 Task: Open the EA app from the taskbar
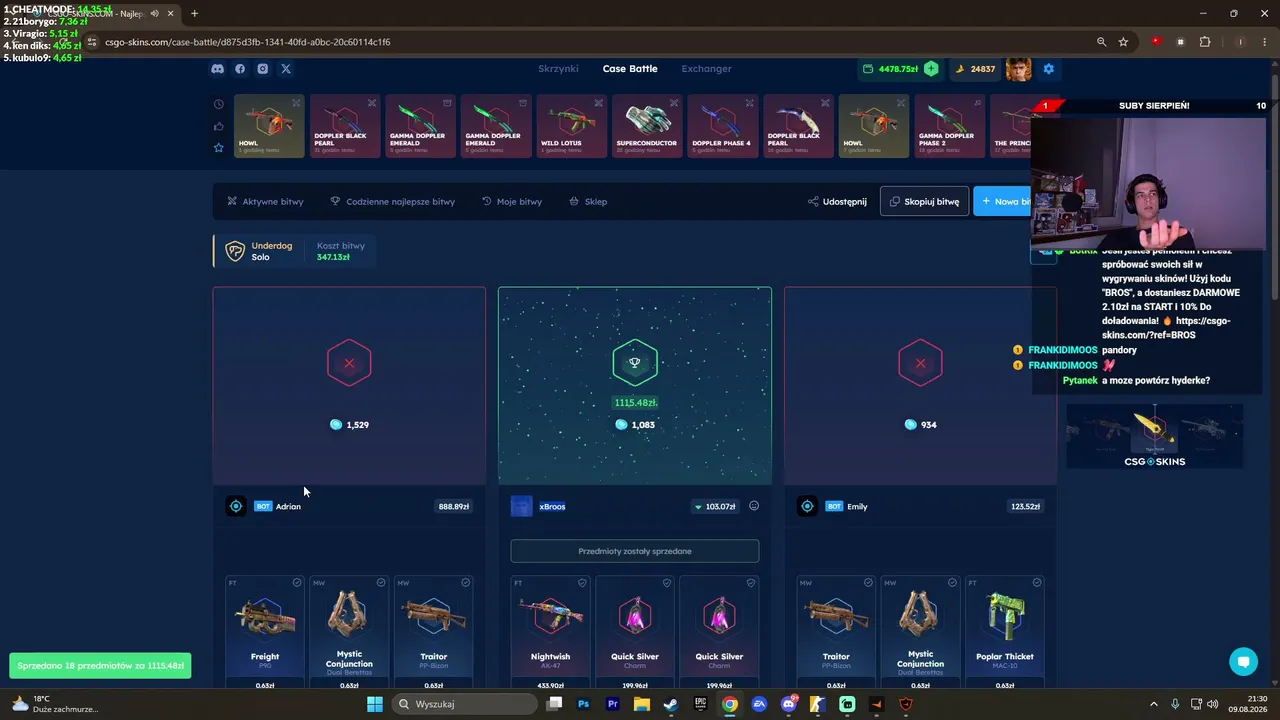click(759, 704)
